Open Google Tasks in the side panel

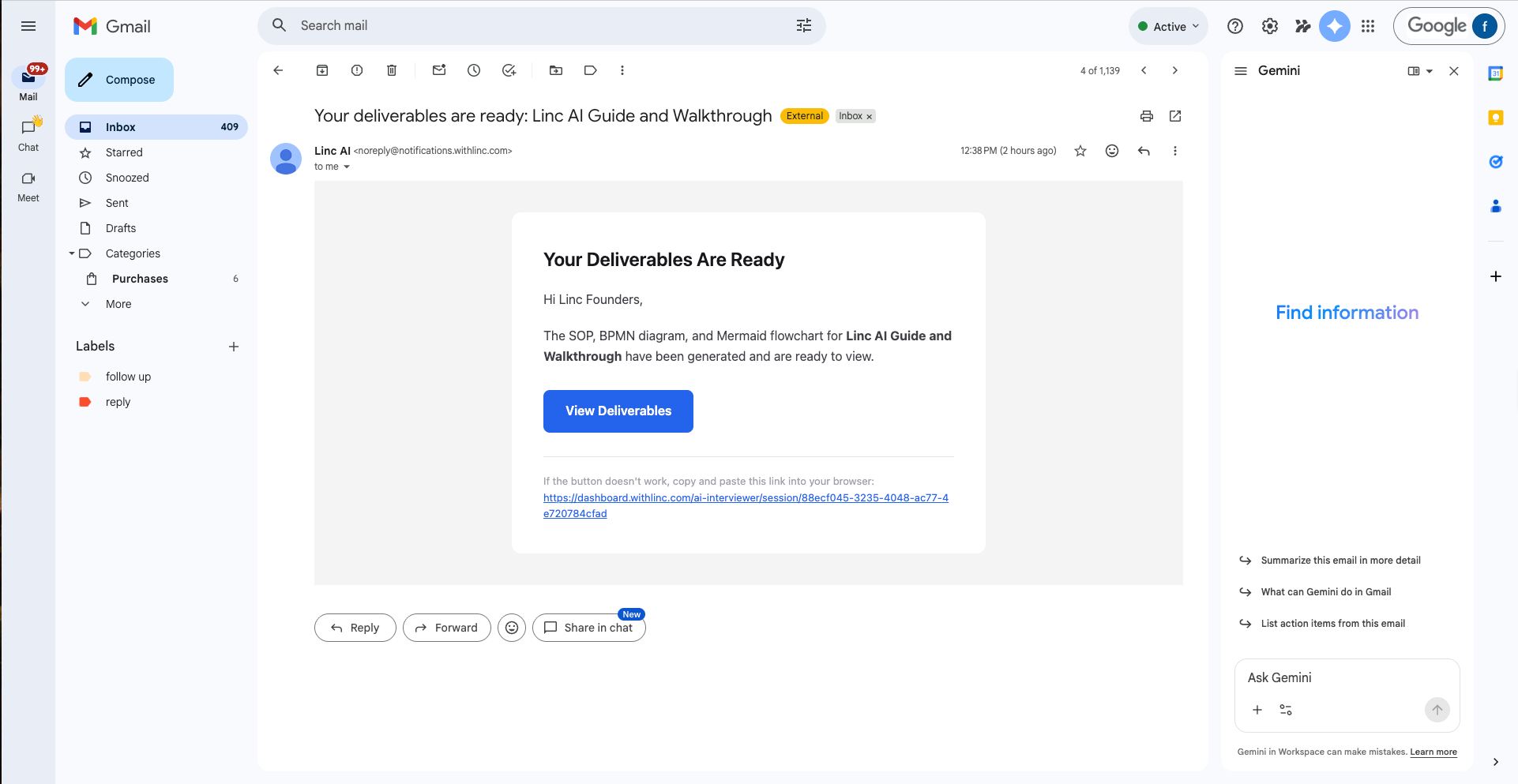tap(1495, 162)
